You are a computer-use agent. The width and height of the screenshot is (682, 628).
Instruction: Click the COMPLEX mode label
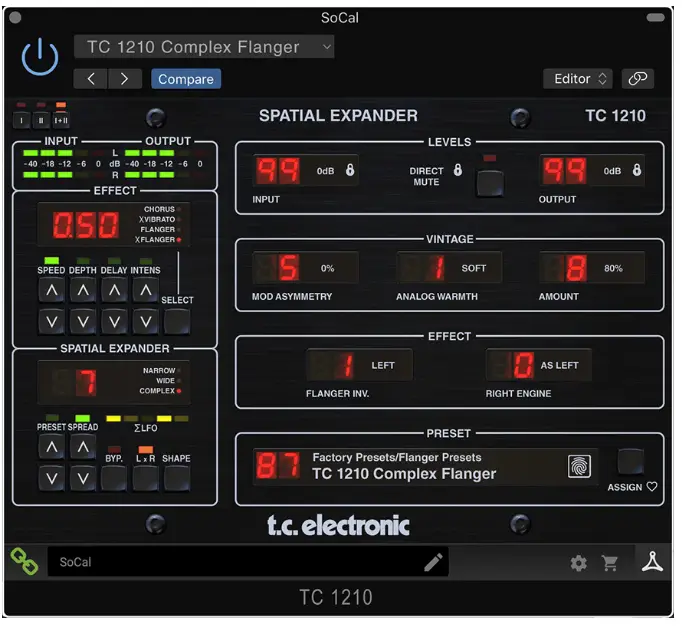pos(157,391)
